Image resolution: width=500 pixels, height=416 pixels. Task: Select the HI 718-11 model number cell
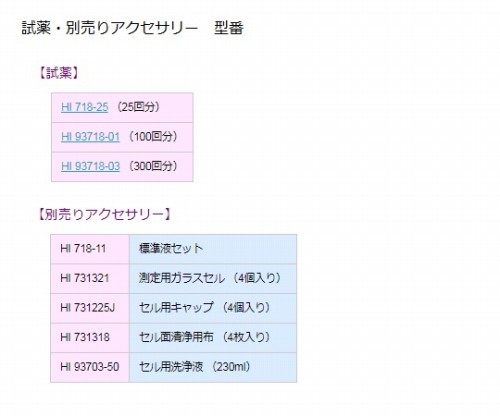click(x=90, y=249)
